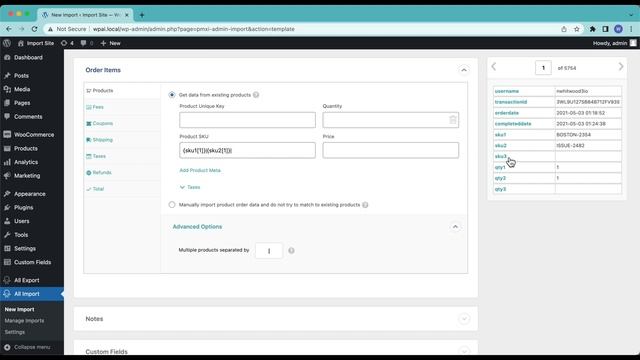Click the record number field

click(543, 68)
